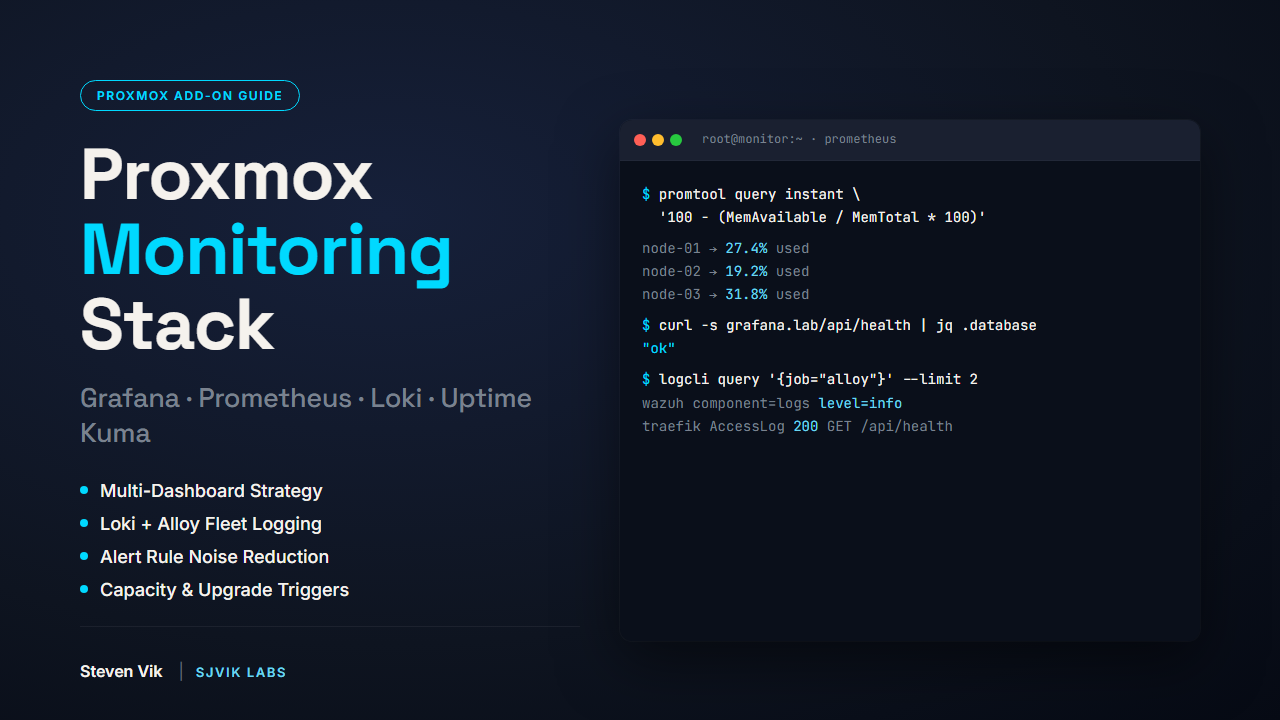The image size is (1280, 720).
Task: Click the PROXMOX ADD-ON GUIDE badge
Action: [190, 96]
